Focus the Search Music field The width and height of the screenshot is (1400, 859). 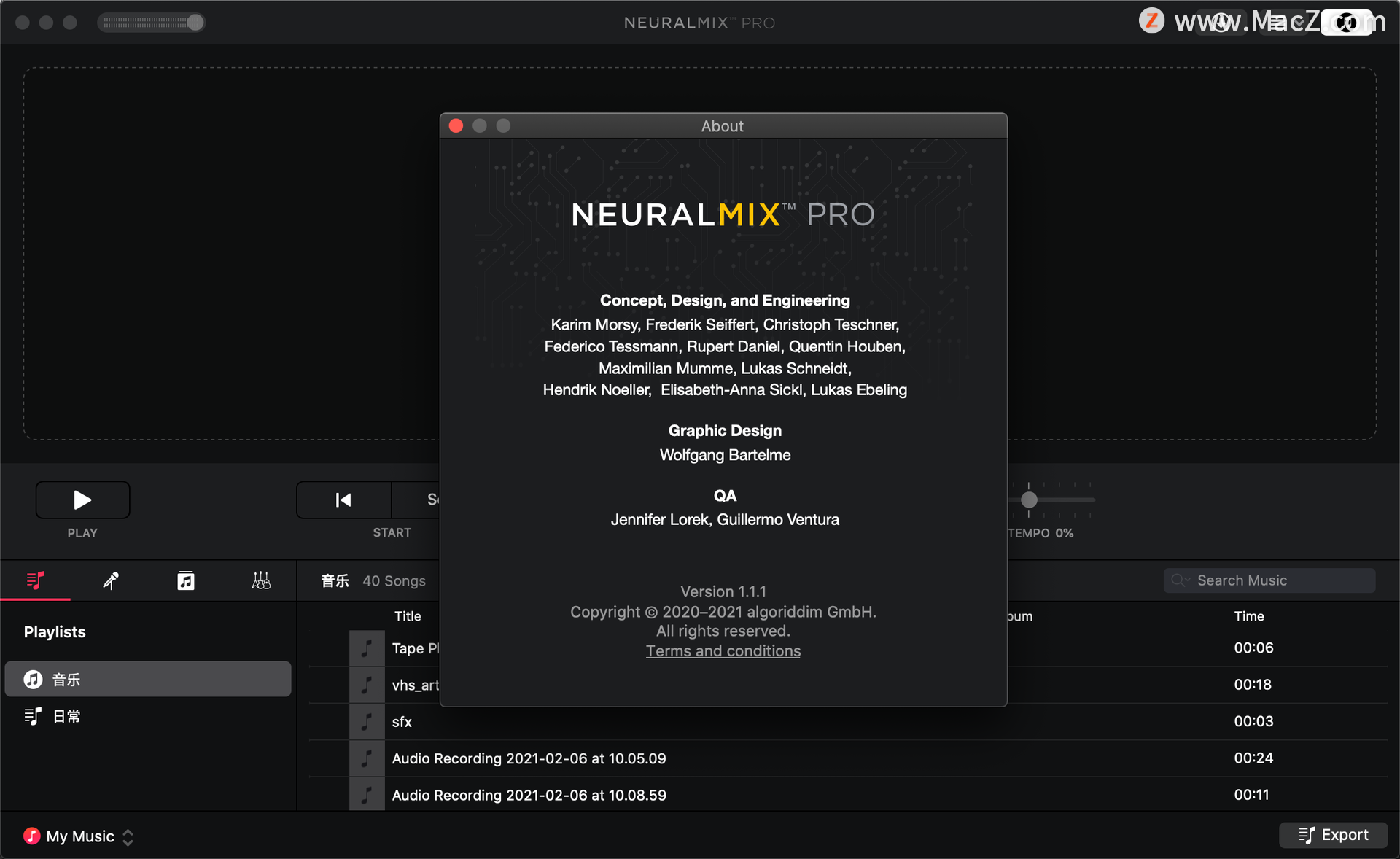[x=1269, y=580]
